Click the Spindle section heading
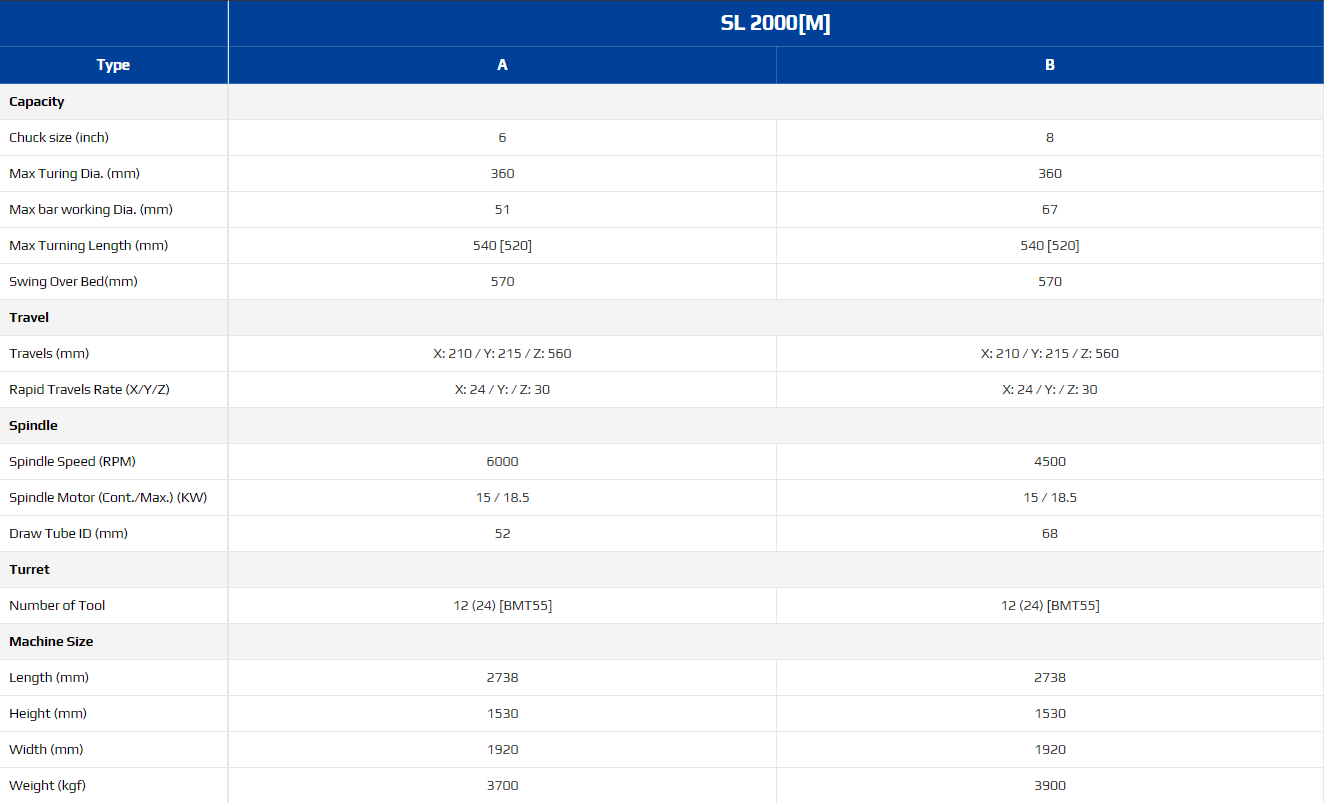Screen dimensions: 1326x803 33,426
